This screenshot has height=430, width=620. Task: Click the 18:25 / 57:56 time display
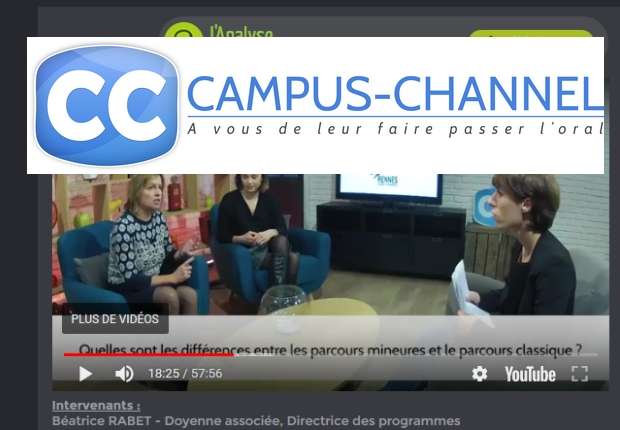[185, 374]
